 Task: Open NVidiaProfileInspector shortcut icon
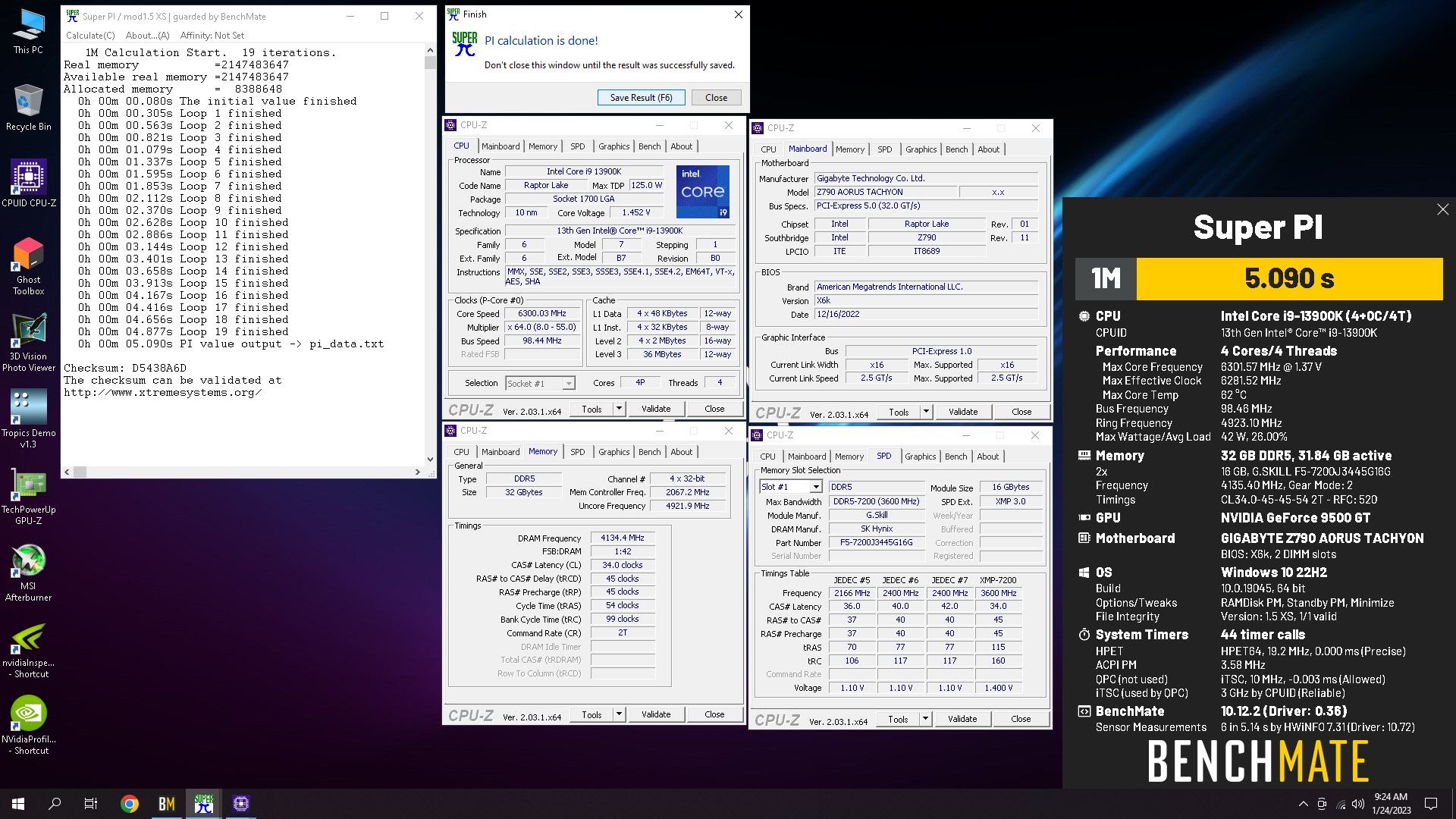coord(29,726)
